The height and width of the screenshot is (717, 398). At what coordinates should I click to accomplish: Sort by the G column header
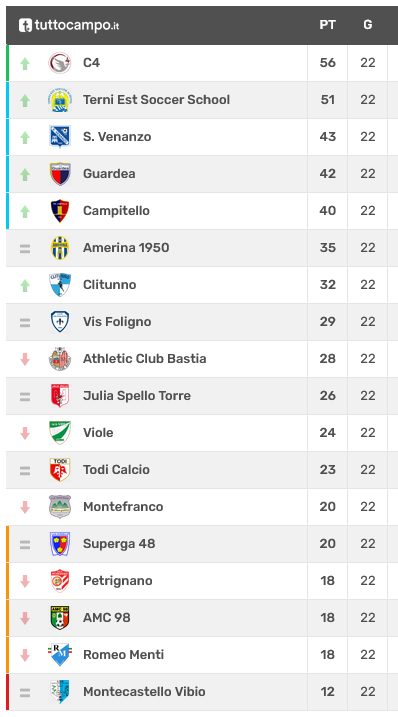(368, 25)
